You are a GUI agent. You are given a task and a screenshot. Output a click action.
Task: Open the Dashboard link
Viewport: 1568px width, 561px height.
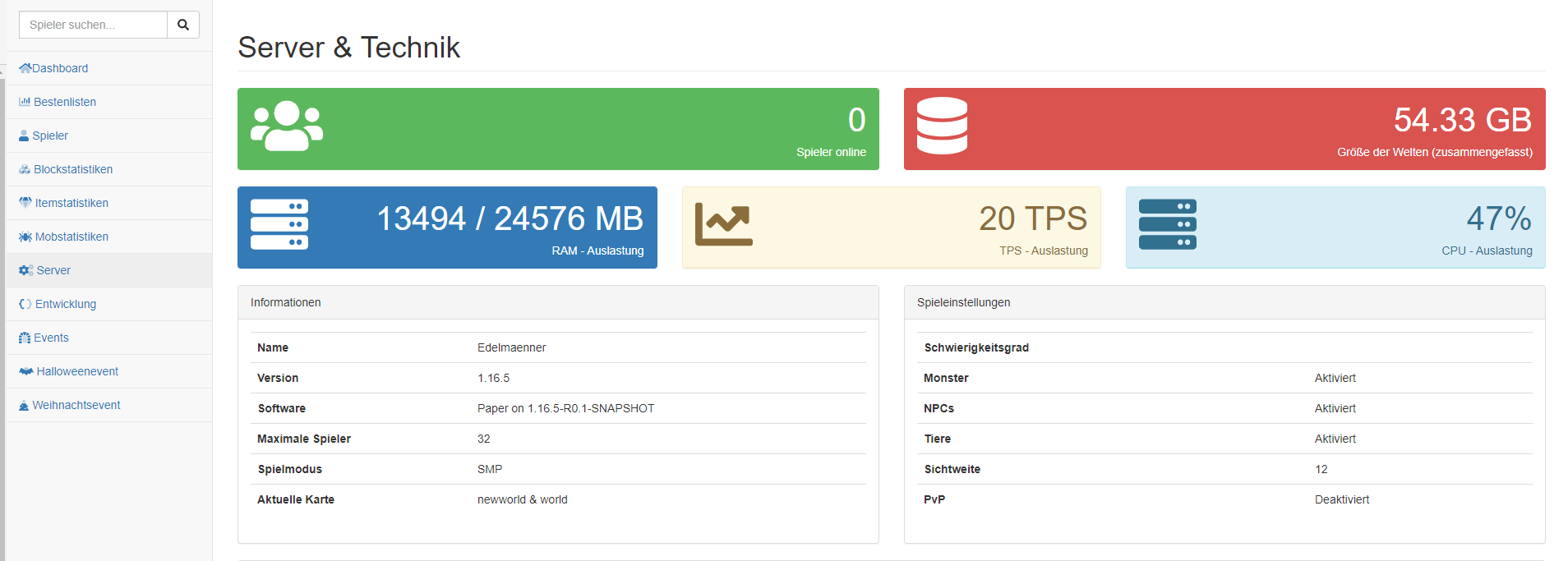pos(60,68)
